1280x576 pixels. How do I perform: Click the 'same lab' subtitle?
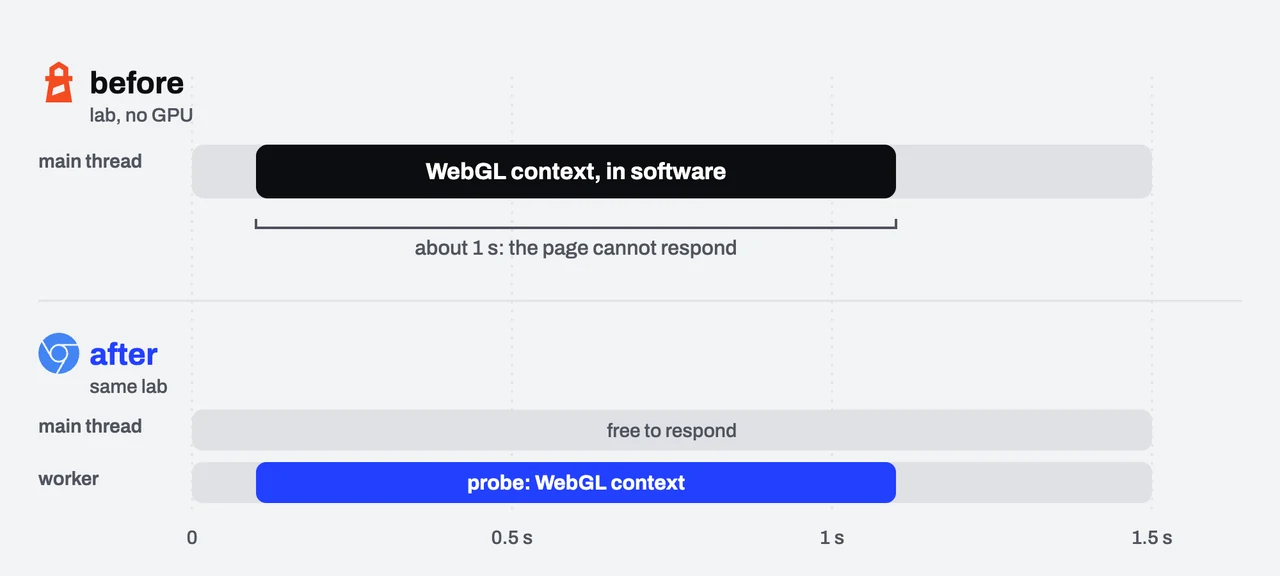pos(128,386)
